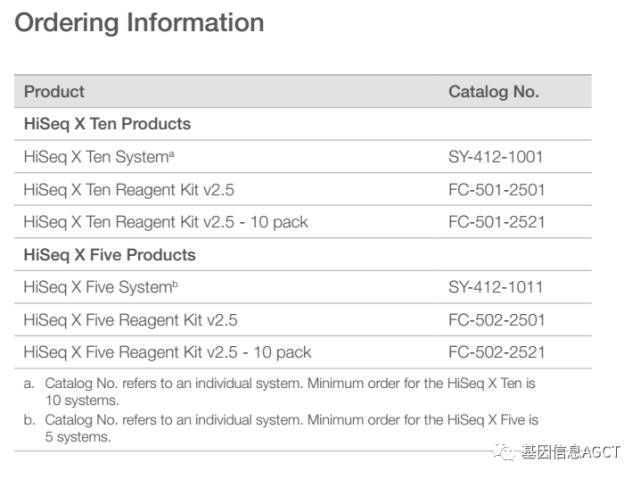The width and height of the screenshot is (640, 479).
Task: Click catalog number SY-412-1001
Action: (x=495, y=157)
